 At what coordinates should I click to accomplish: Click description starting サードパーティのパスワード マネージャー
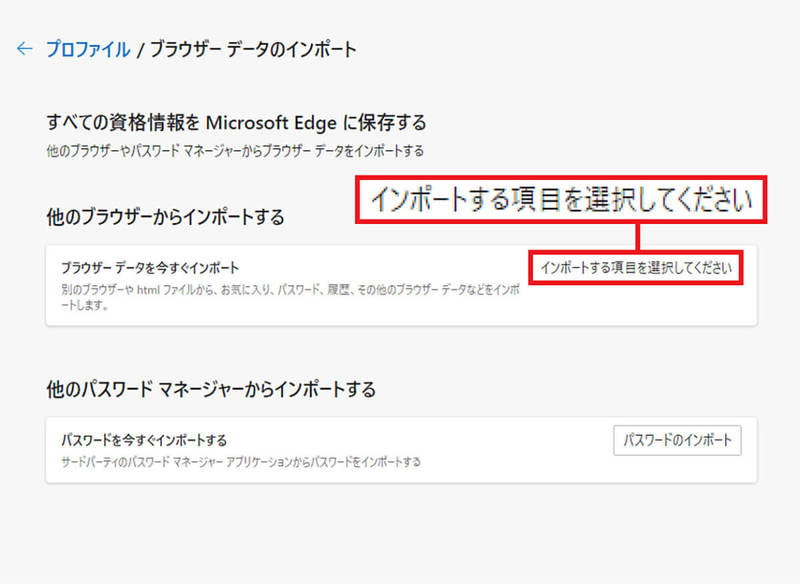click(x=241, y=462)
